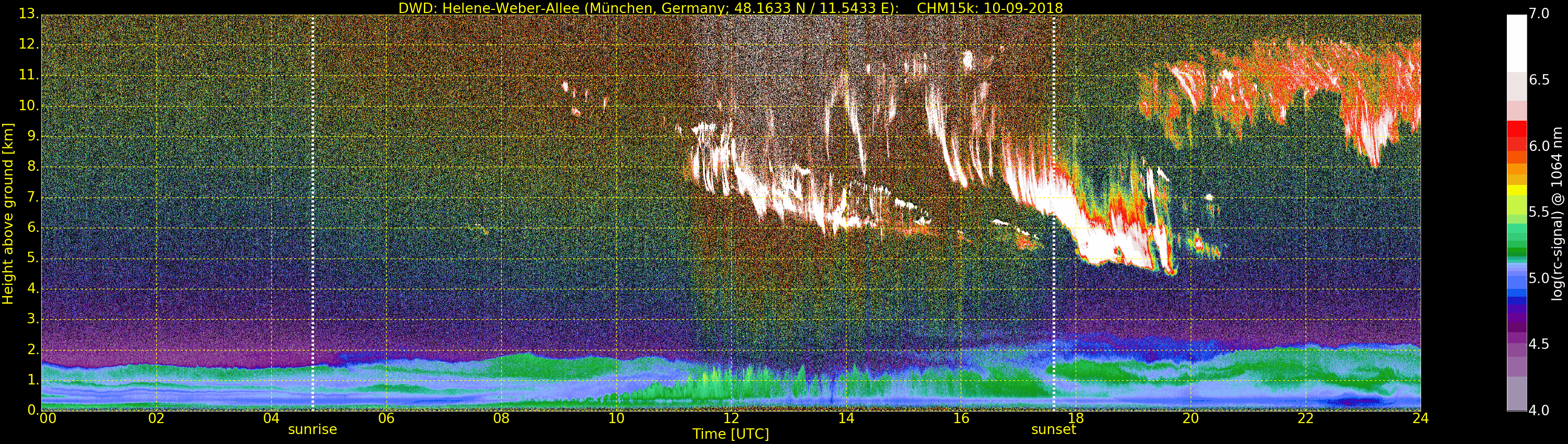Viewport: 1568px width, 444px height.
Task: Click the "7." height axis tick label
Action: click(32, 197)
